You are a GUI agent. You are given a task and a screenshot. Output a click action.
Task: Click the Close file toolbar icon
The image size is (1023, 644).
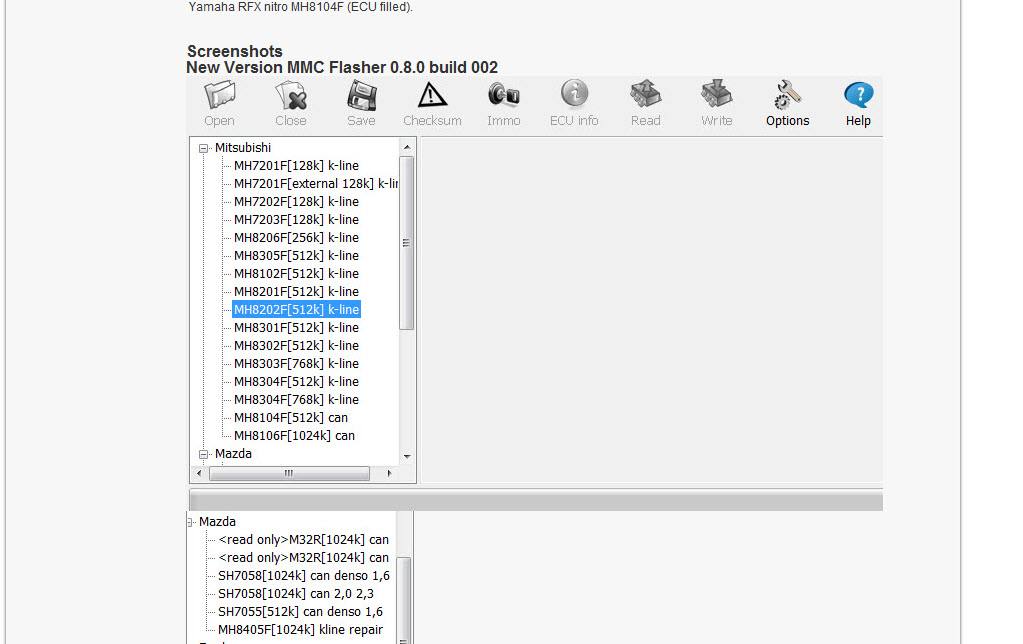click(x=290, y=104)
